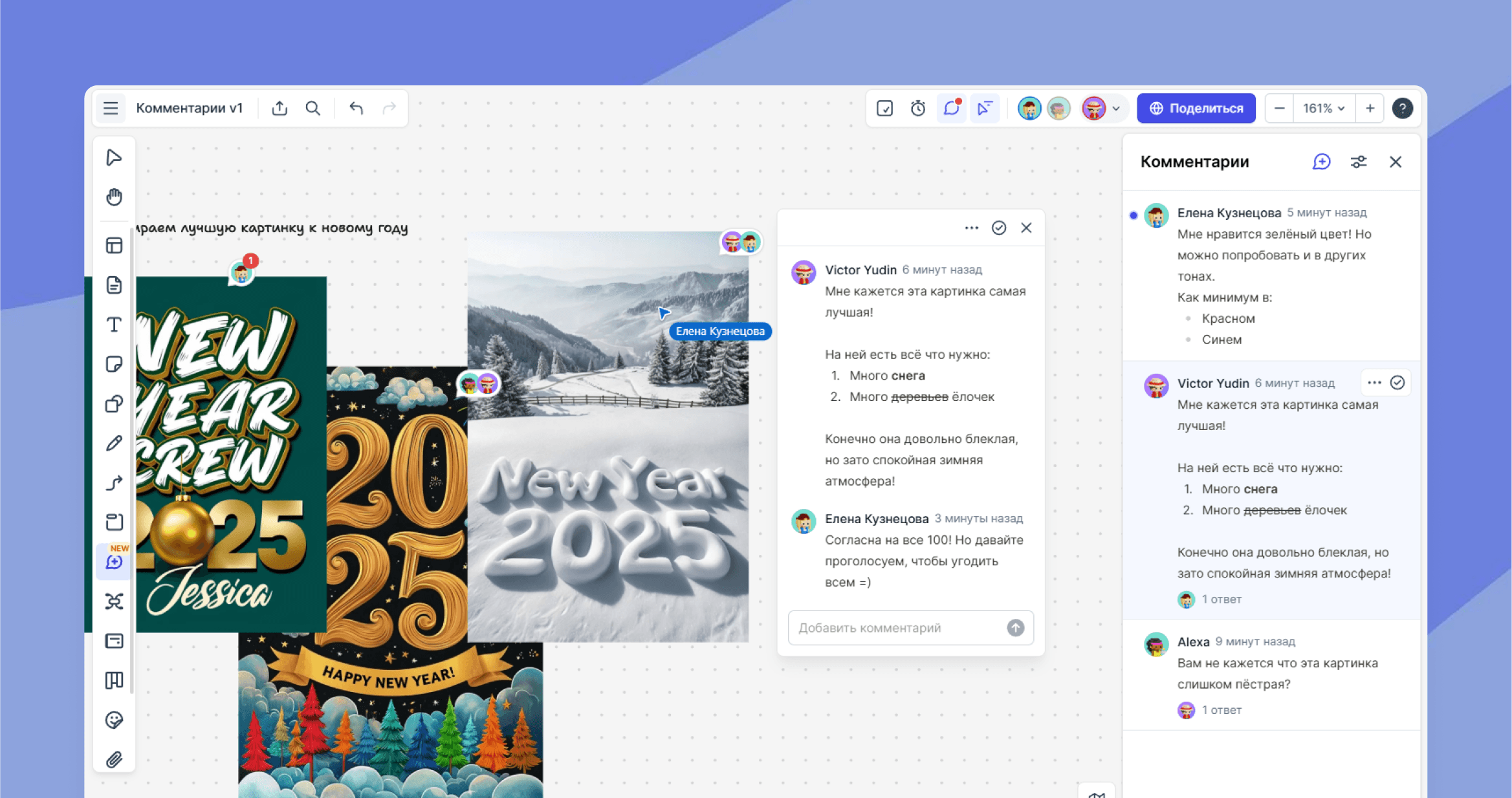The width and height of the screenshot is (1512, 798).
Task: Select the document tool
Action: click(115, 285)
